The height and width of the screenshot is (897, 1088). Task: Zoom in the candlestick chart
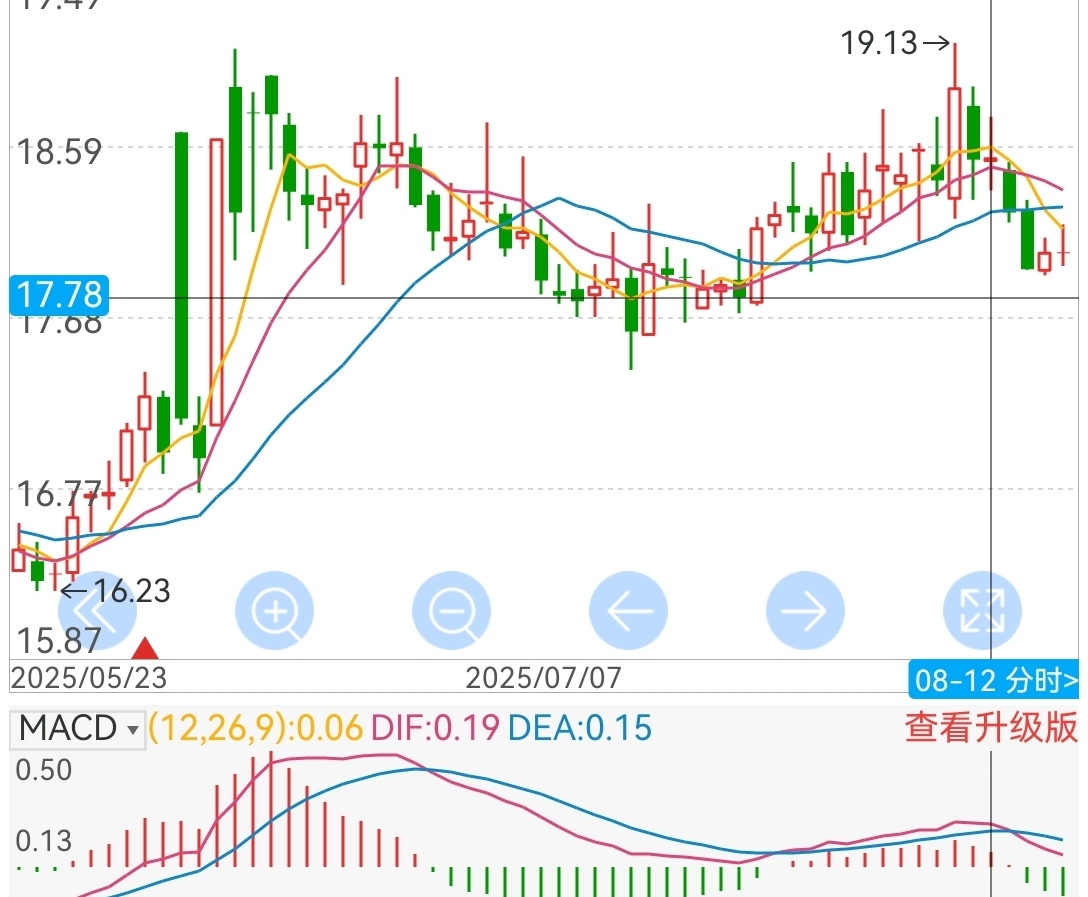(x=275, y=611)
